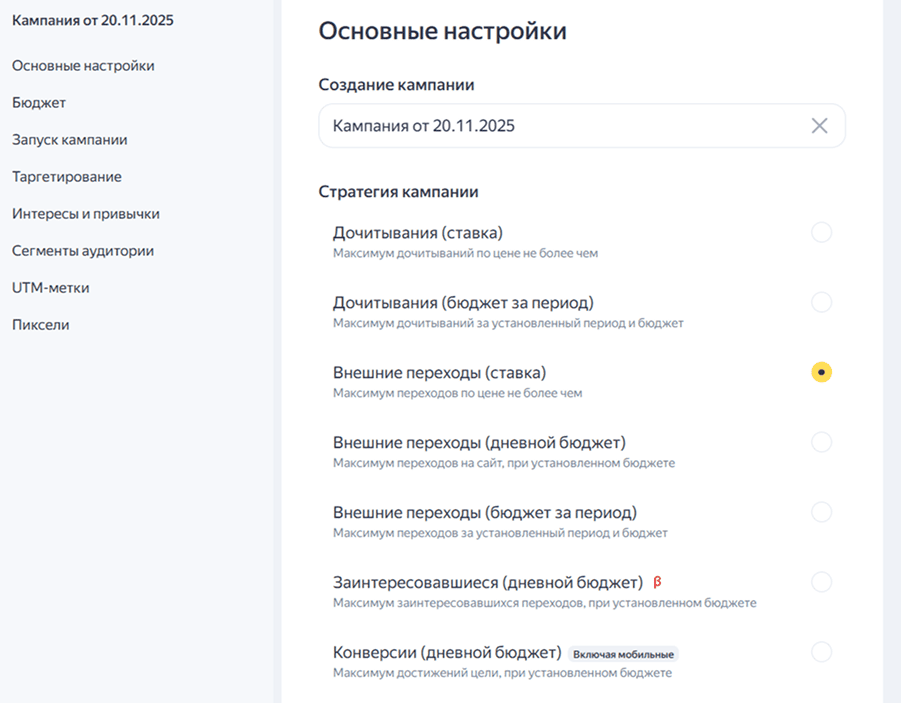Go to the Пиксели section
The image size is (901, 703).
(x=40, y=324)
